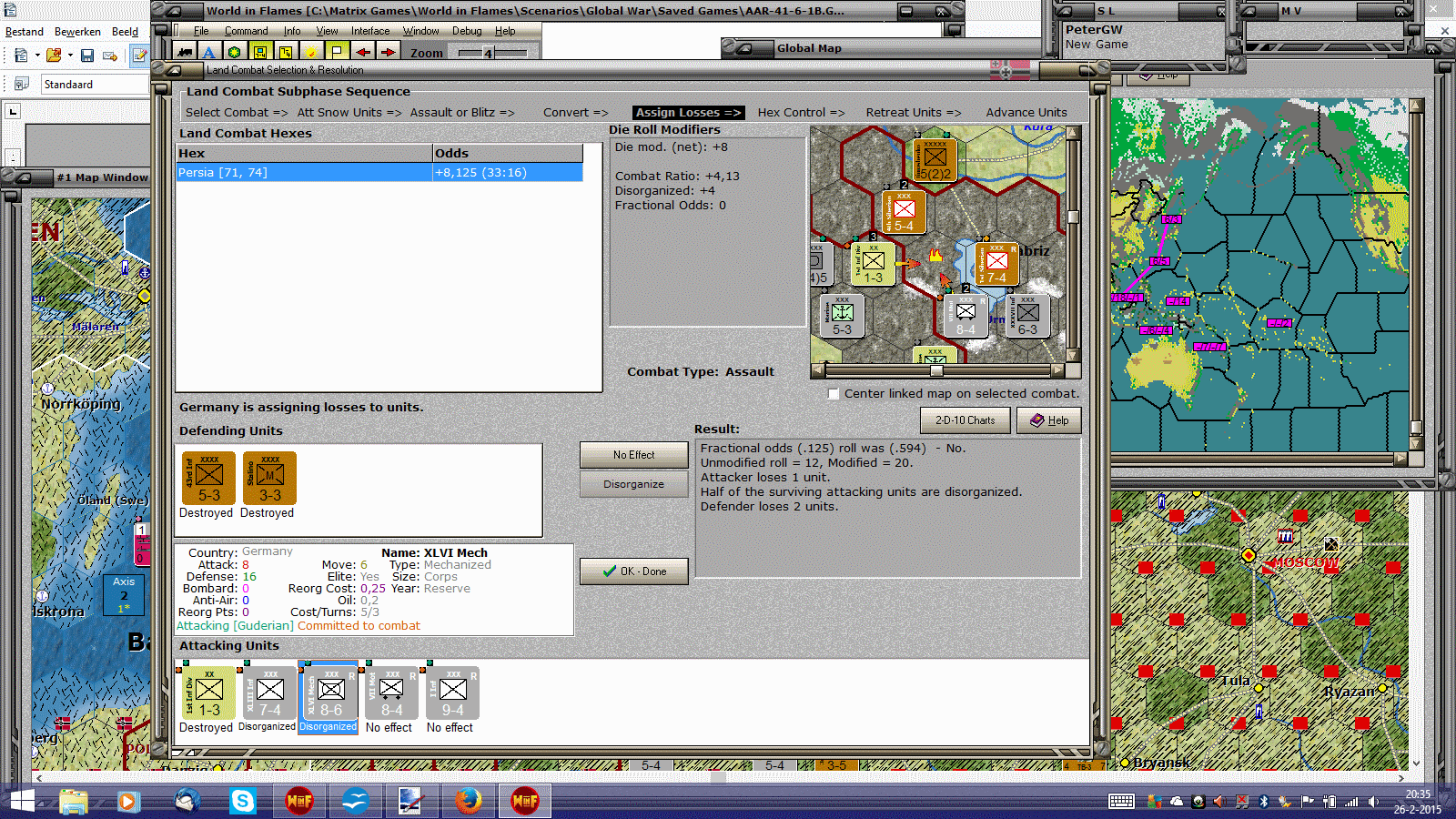Screen dimensions: 1456x819
Task: Click the combat minimap horizontal scrollbar thumb
Action: tap(936, 370)
